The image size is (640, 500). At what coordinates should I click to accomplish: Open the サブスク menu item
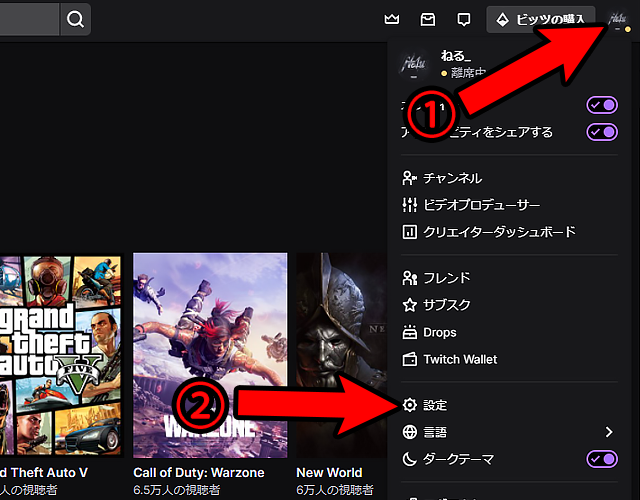tap(509, 305)
